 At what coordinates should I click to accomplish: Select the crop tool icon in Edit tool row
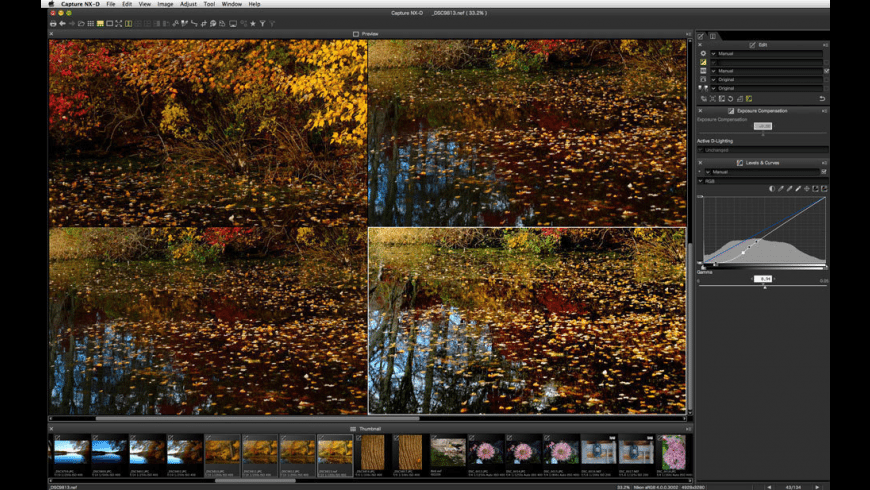[x=712, y=99]
